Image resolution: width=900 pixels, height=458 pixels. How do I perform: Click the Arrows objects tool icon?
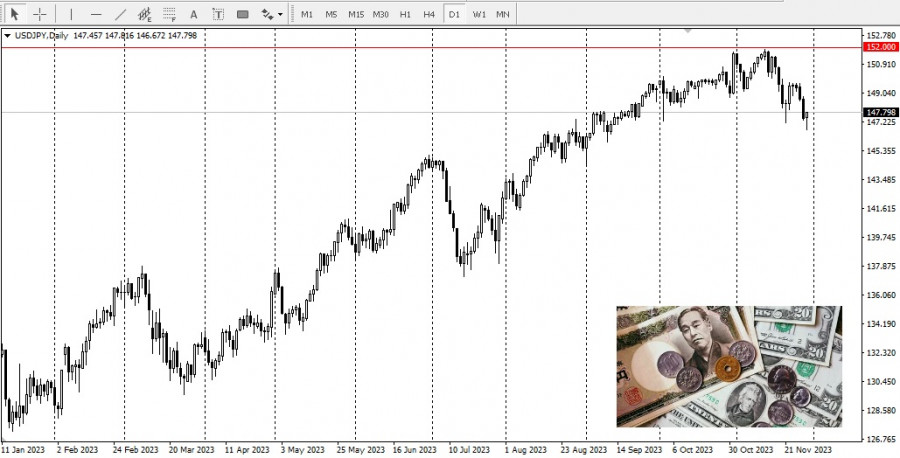coord(267,14)
